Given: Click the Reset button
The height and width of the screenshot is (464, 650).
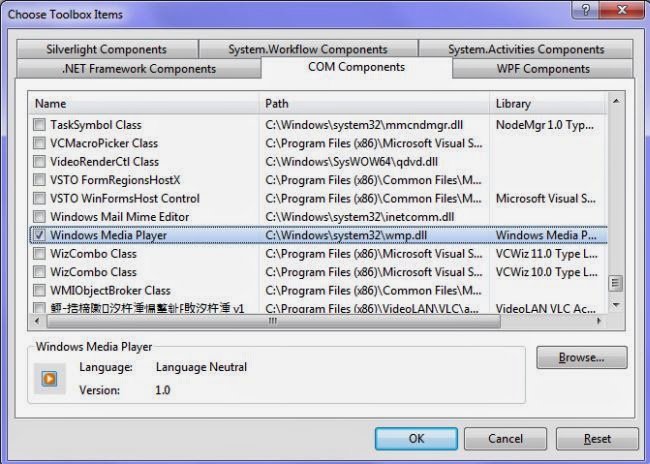Looking at the screenshot, I should (x=597, y=439).
